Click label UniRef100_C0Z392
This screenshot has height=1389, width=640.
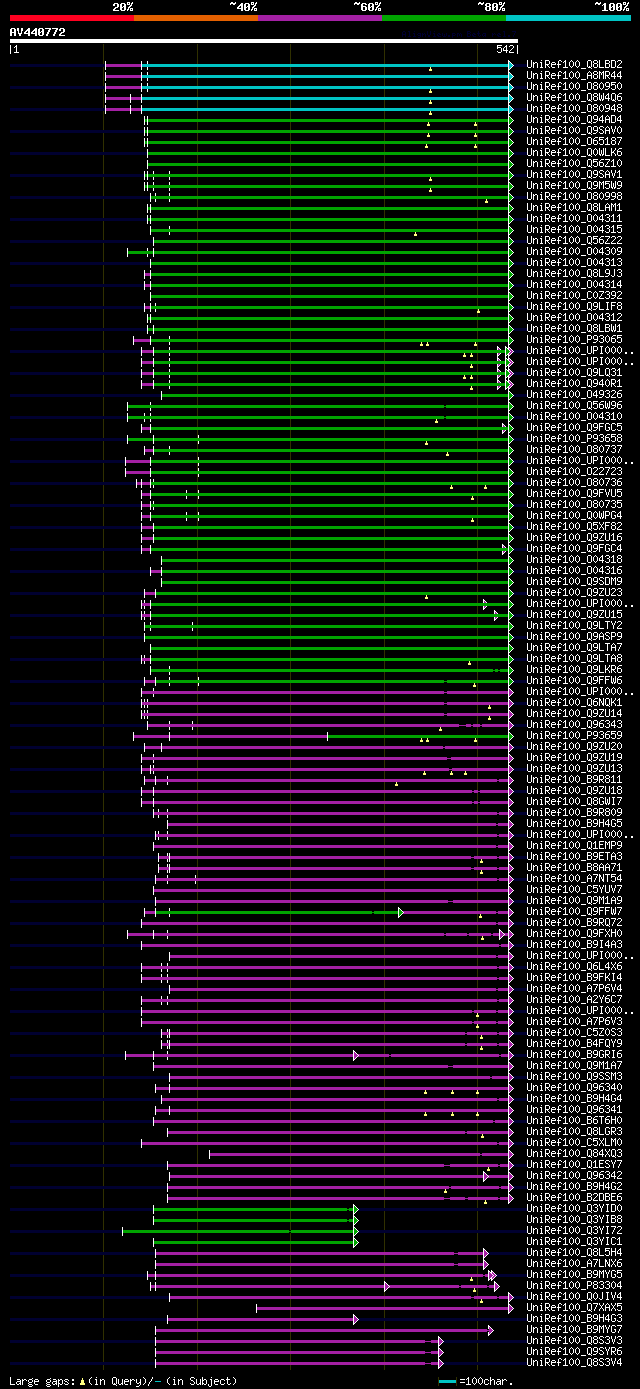pos(574,296)
